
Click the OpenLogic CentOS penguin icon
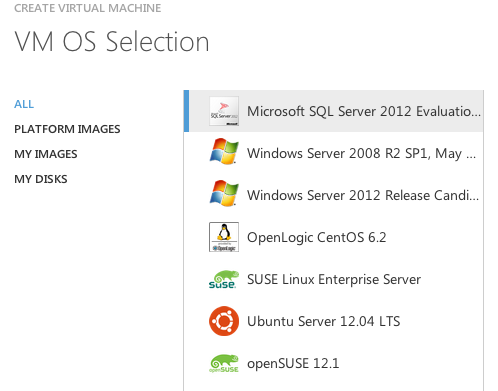pyautogui.click(x=224, y=237)
